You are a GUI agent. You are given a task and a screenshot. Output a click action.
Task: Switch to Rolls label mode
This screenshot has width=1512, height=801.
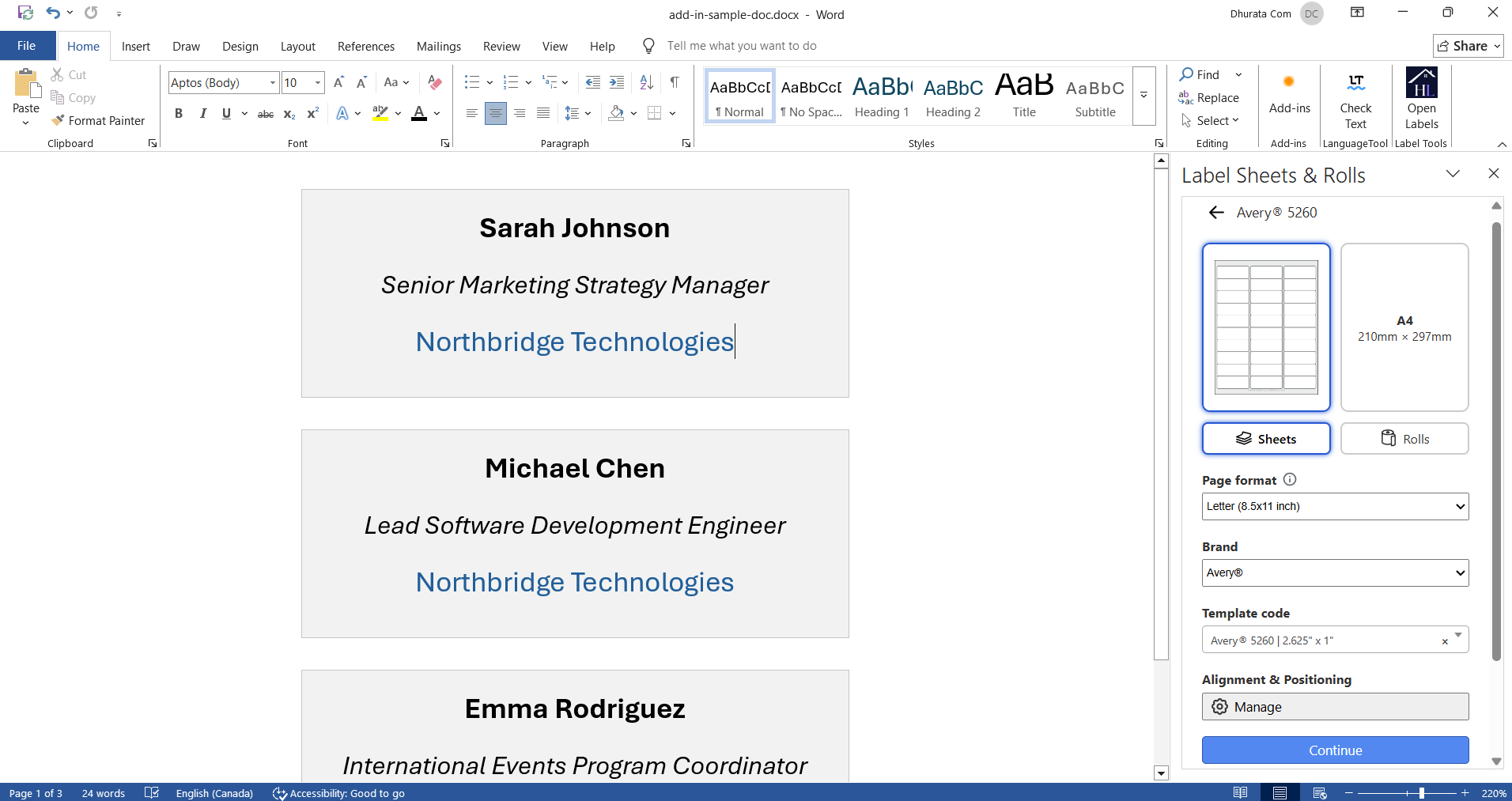[1404, 438]
